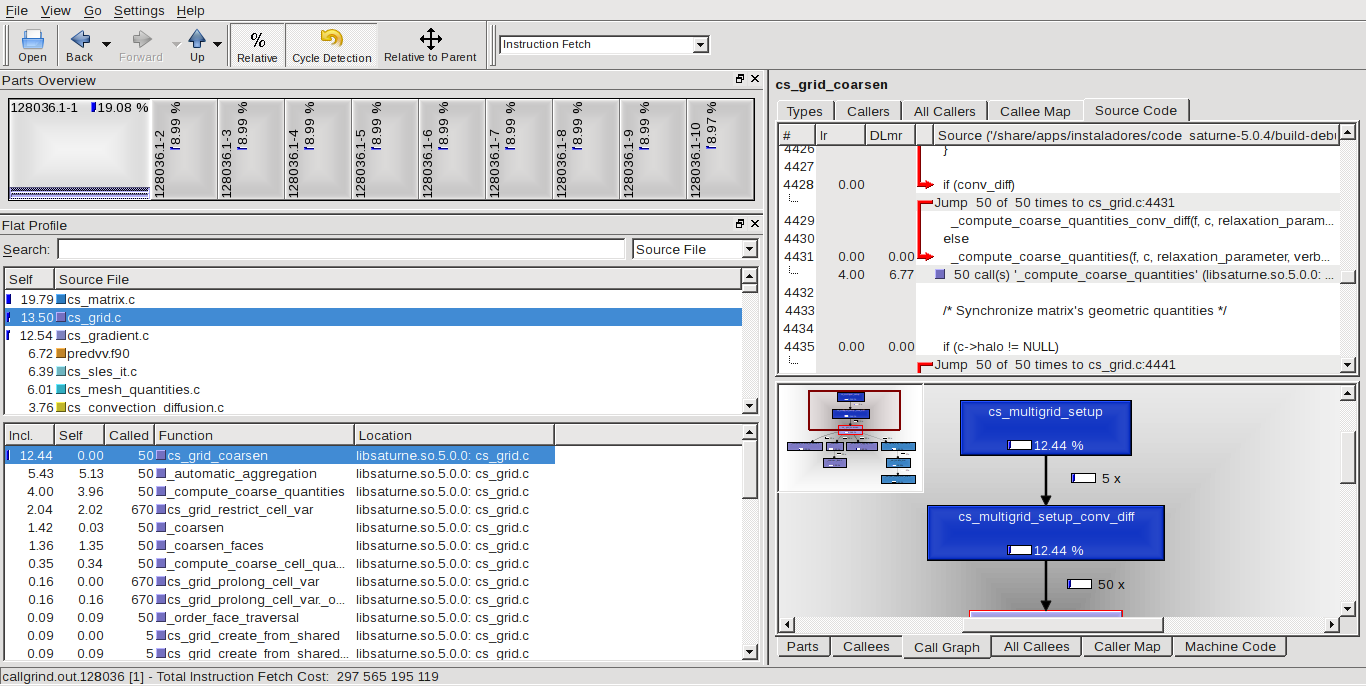The width and height of the screenshot is (1366, 686).
Task: Open the Back history dropdown arrow
Action: click(x=107, y=44)
